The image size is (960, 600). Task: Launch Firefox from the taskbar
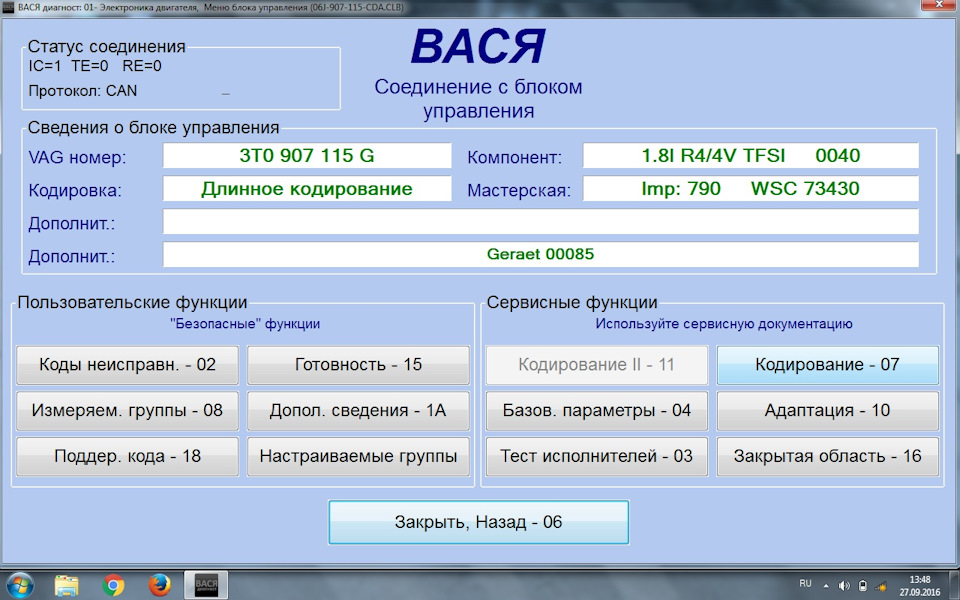coord(160,585)
